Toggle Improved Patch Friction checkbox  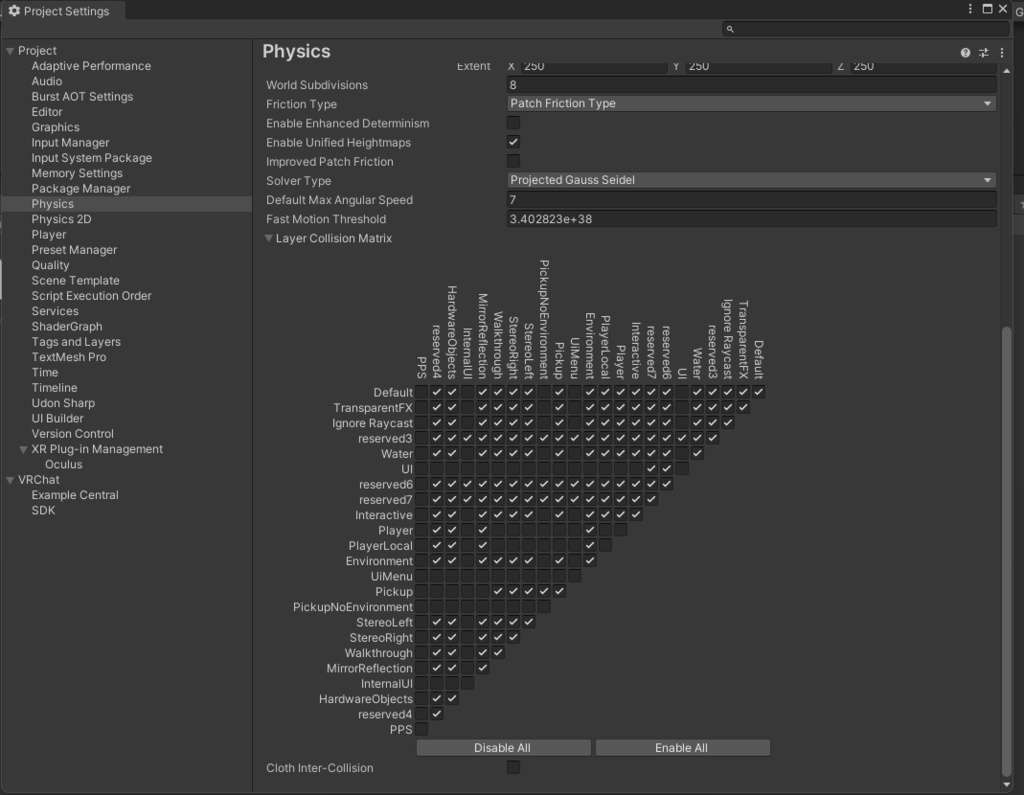point(513,161)
